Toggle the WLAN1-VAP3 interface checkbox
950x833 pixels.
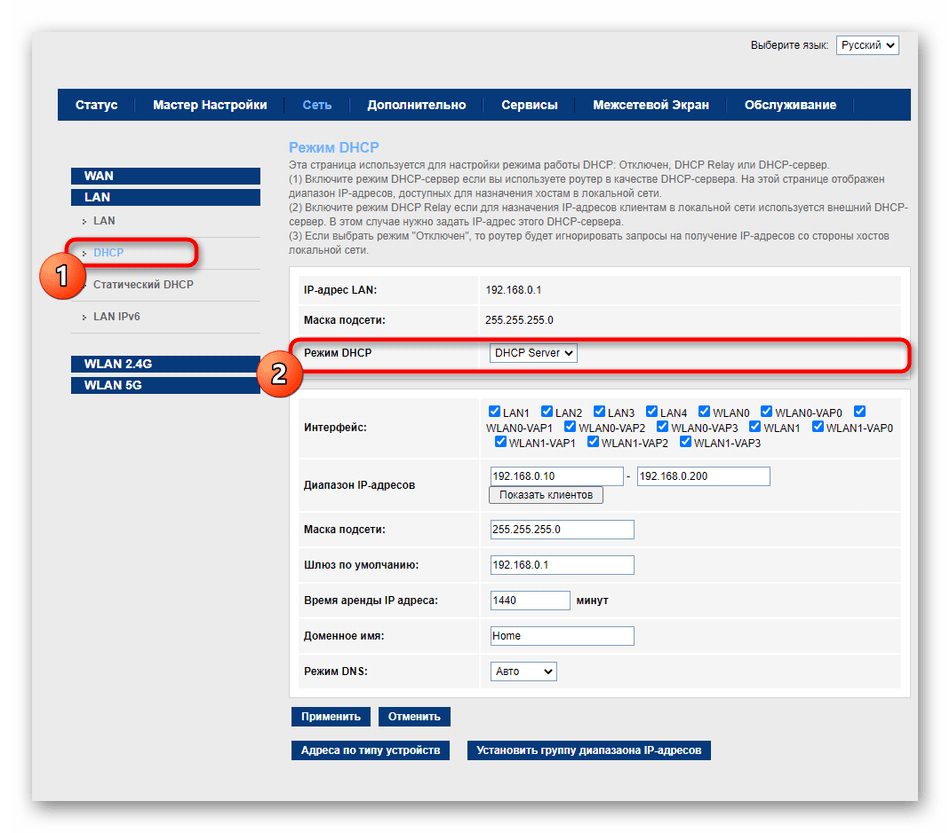(686, 442)
